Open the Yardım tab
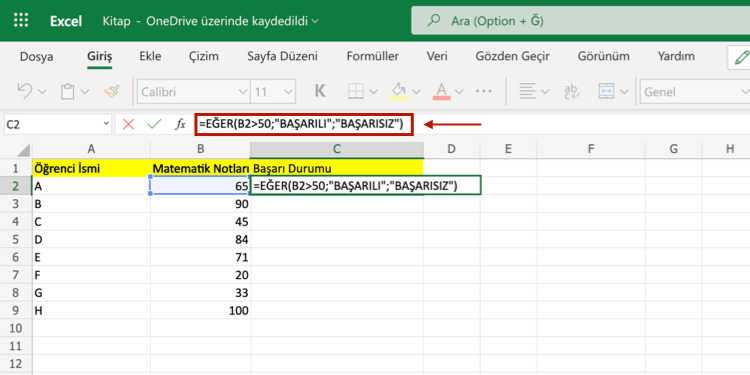The width and height of the screenshot is (750, 375). click(676, 56)
